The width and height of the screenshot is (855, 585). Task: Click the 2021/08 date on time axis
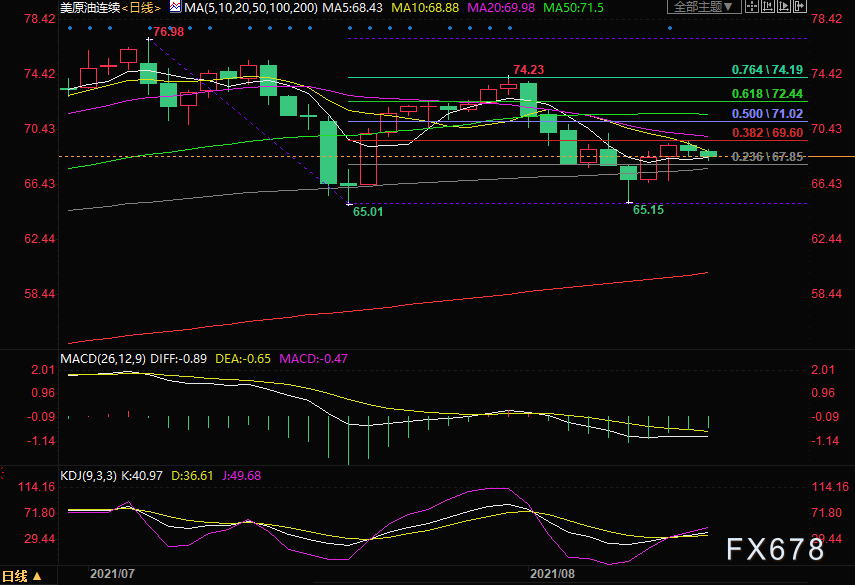pos(552,574)
